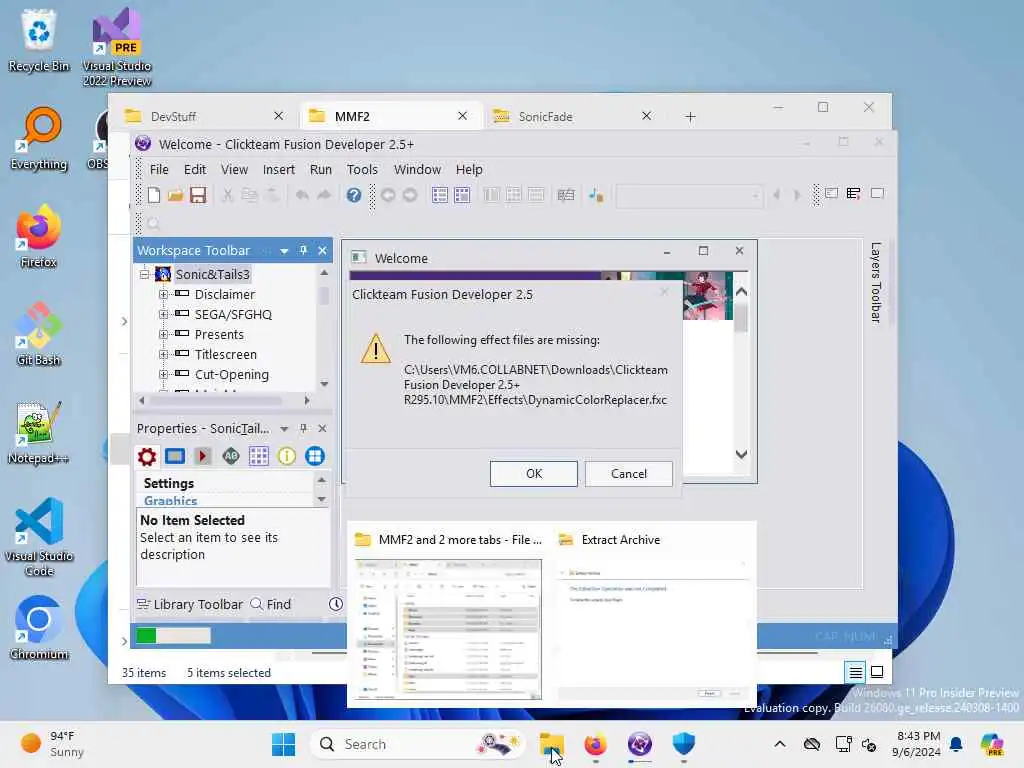Click the Cut scissors icon in toolbar

point(227,195)
